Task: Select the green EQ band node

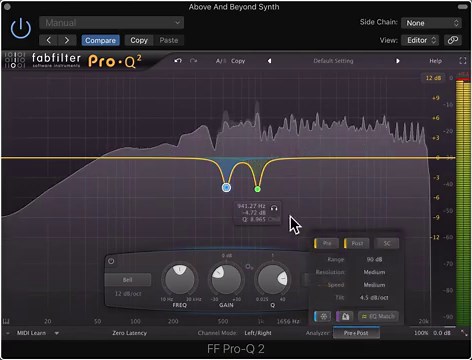Action: pos(257,189)
